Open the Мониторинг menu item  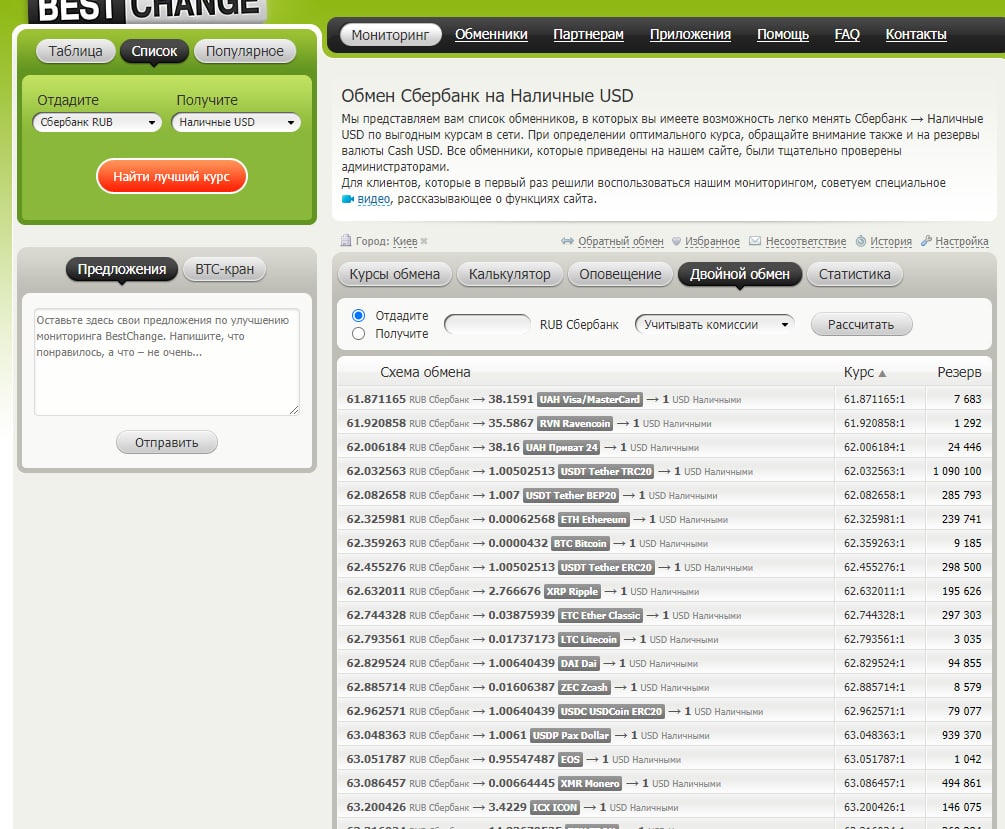pyautogui.click(x=390, y=35)
